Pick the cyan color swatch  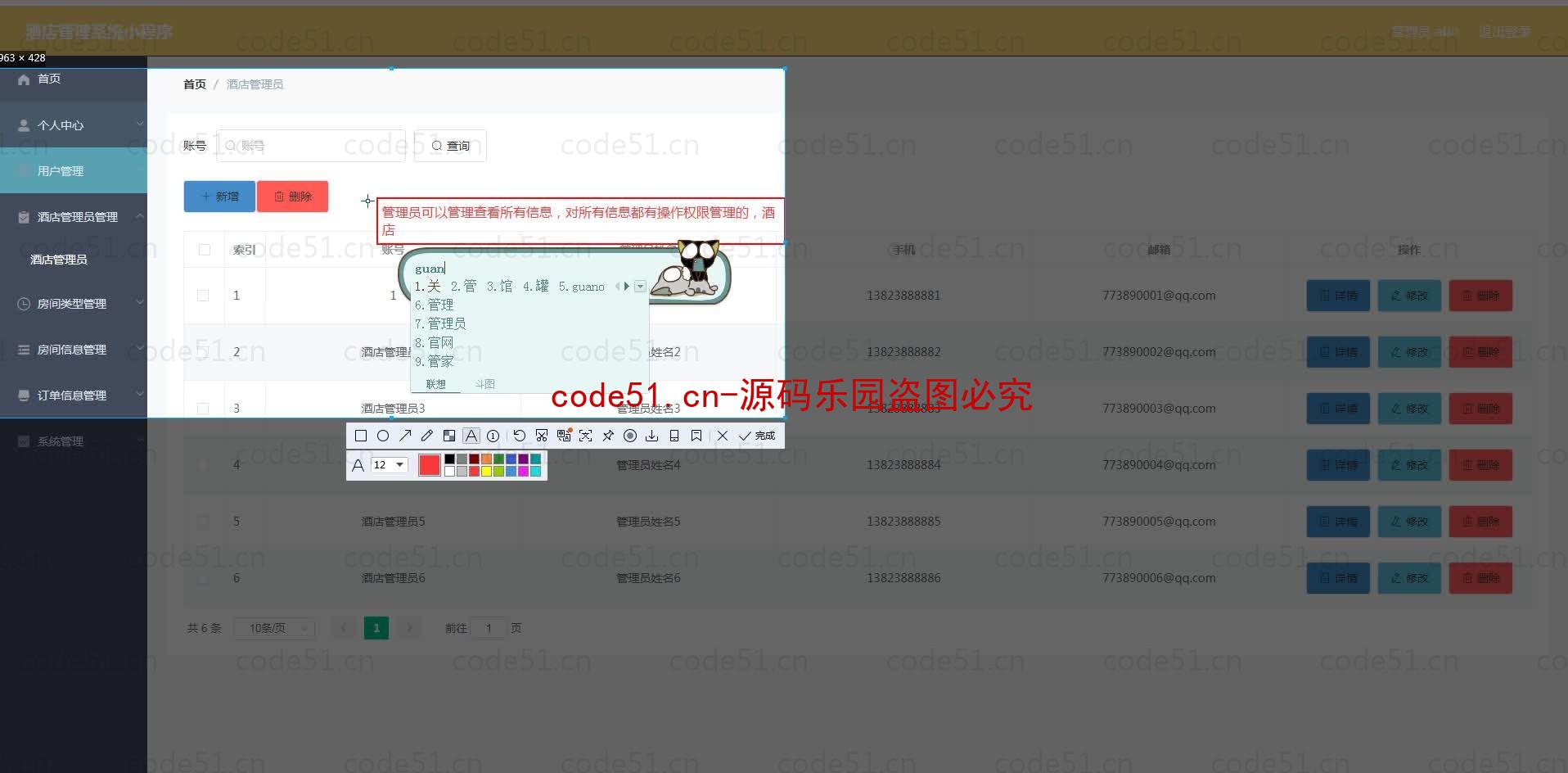pos(535,471)
